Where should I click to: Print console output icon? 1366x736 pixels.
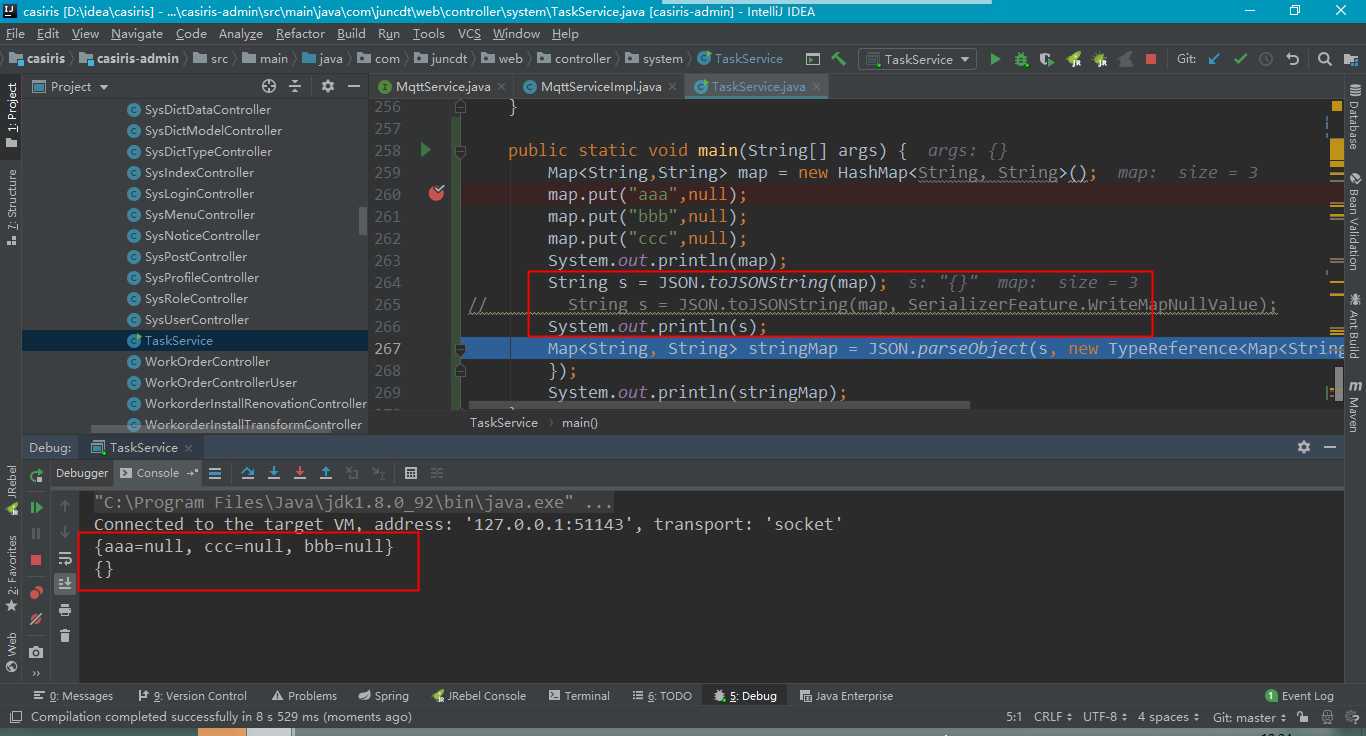click(65, 610)
